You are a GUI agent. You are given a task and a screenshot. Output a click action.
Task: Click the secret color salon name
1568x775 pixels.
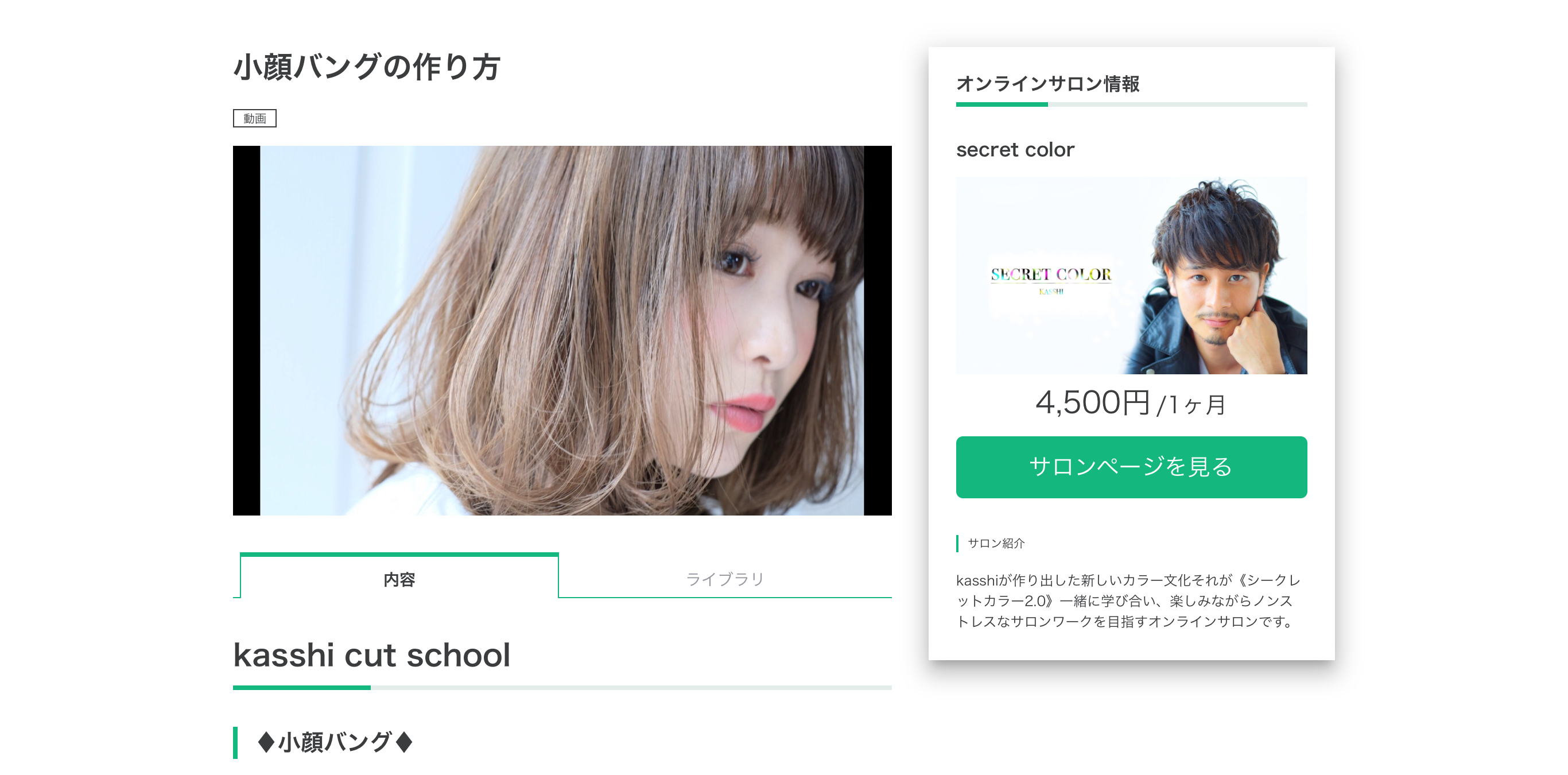(1015, 149)
